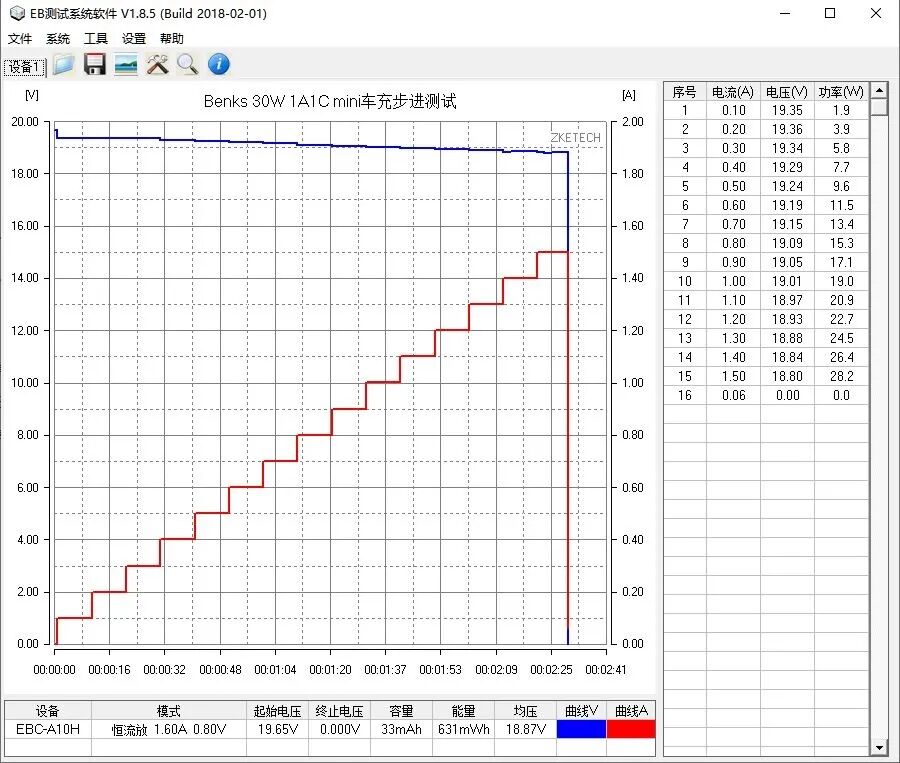The height and width of the screenshot is (763, 900).
Task: Click the EBC-A10H device cell
Action: click(48, 729)
